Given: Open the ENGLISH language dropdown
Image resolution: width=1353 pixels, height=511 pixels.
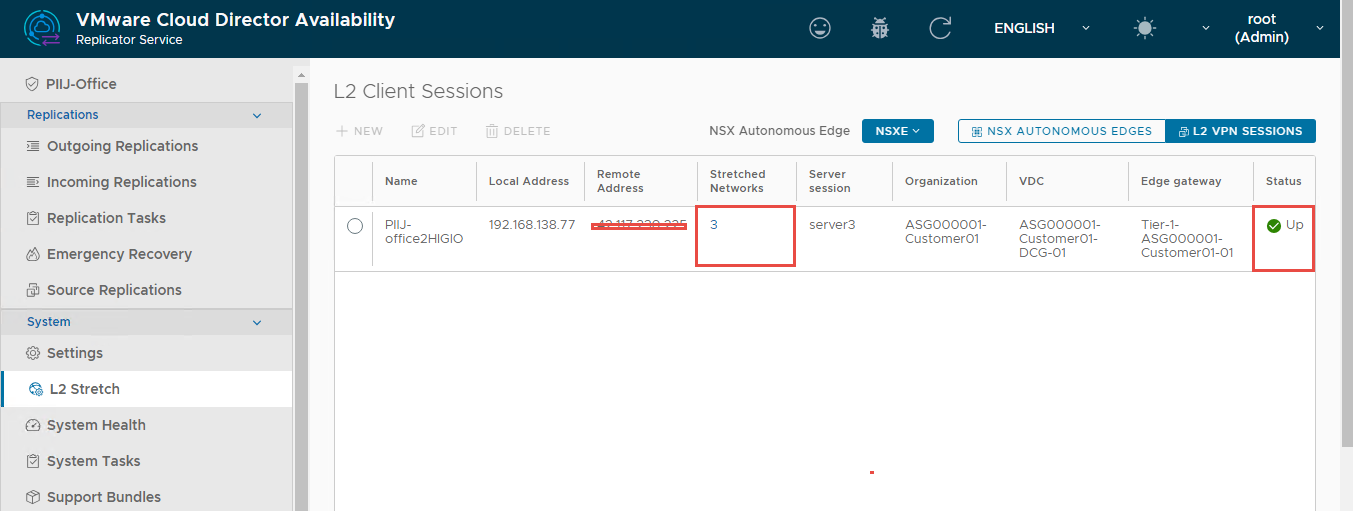Looking at the screenshot, I should click(1040, 29).
